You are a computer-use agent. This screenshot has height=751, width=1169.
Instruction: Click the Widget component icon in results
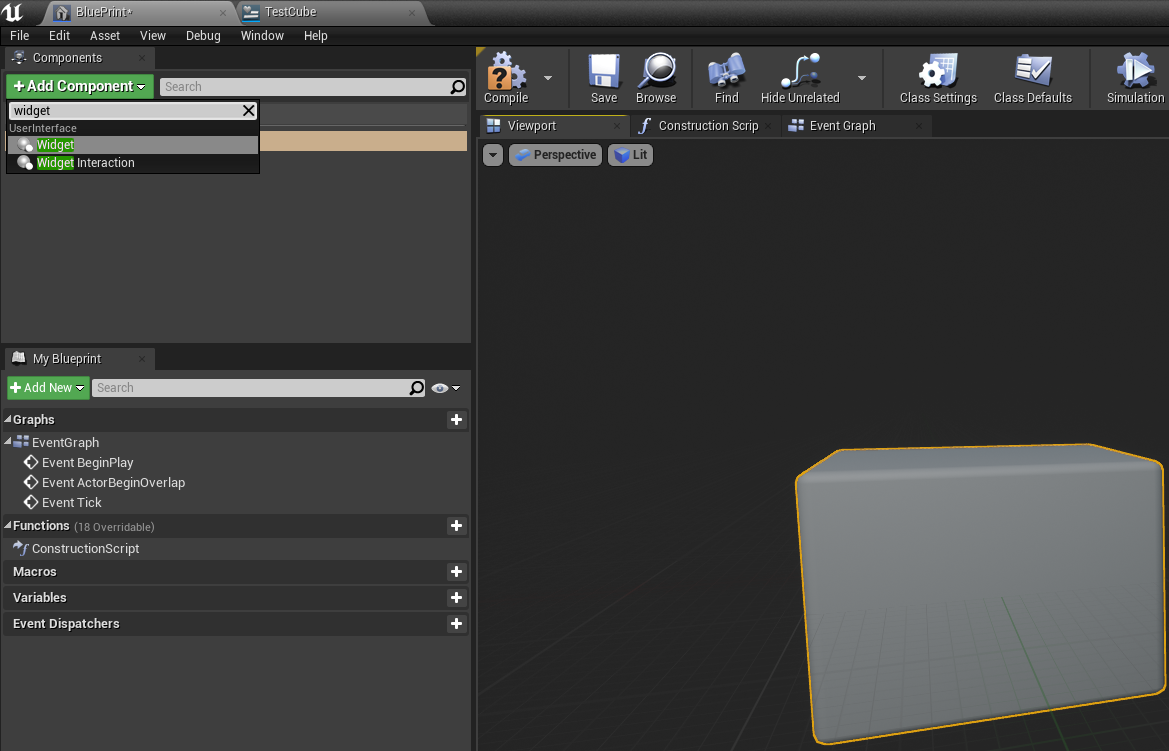pyautogui.click(x=25, y=145)
